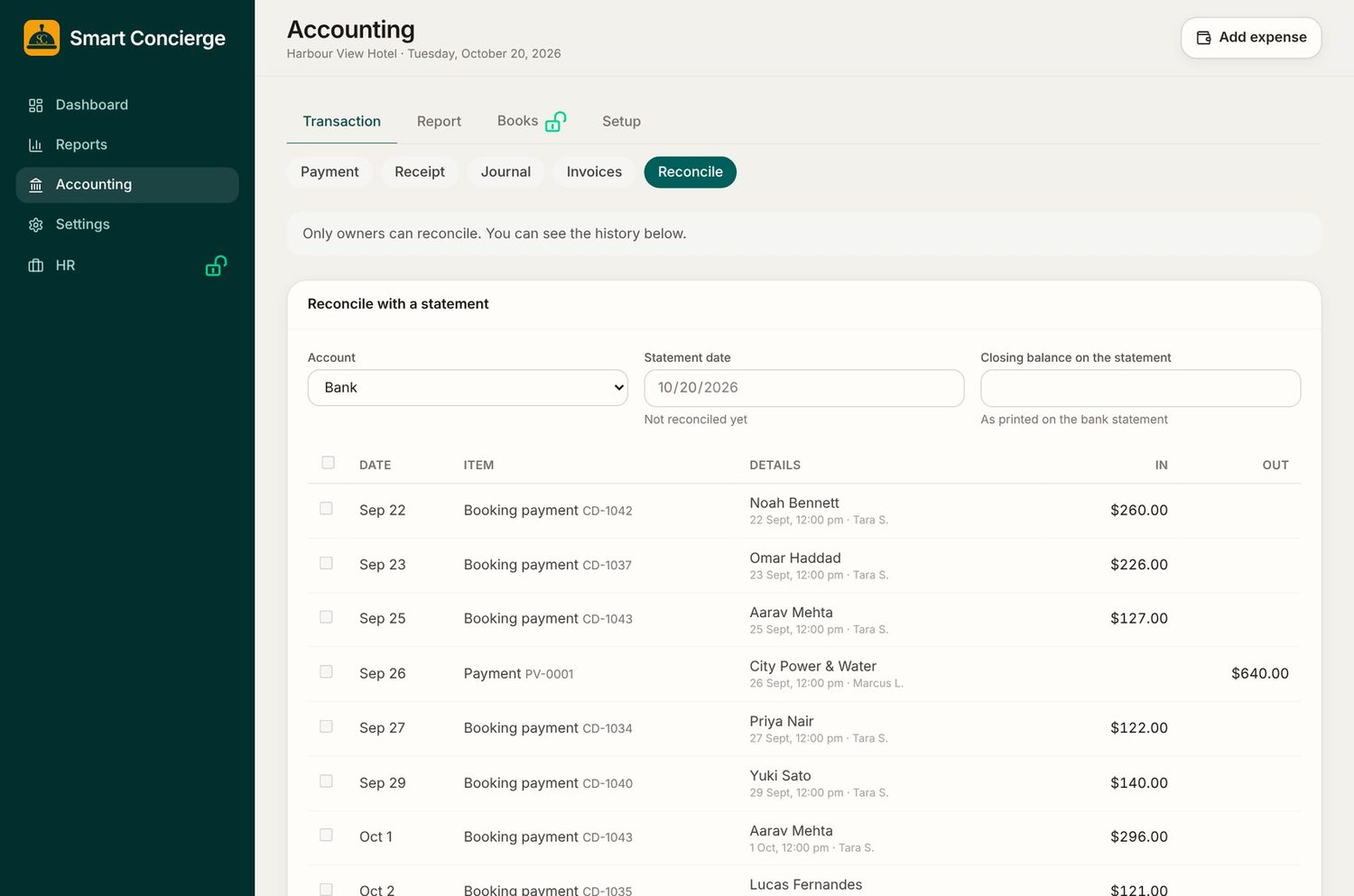This screenshot has width=1354, height=896.
Task: Focus the Closing balance input field
Action: [x=1140, y=388]
